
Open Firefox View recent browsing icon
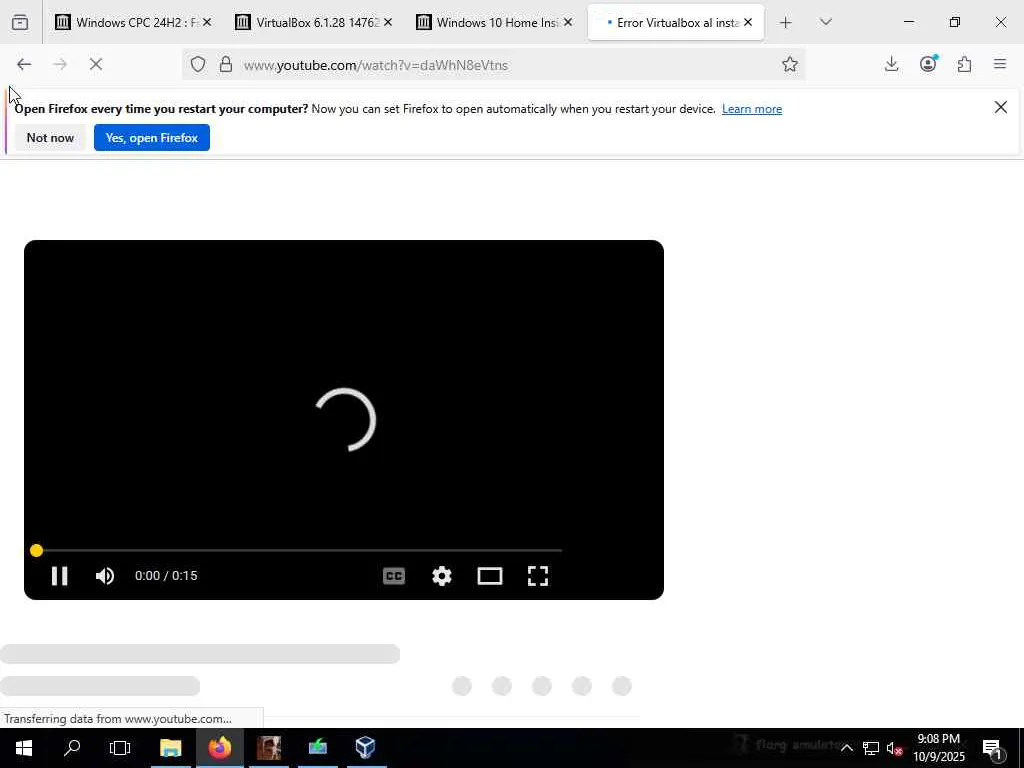(x=20, y=22)
